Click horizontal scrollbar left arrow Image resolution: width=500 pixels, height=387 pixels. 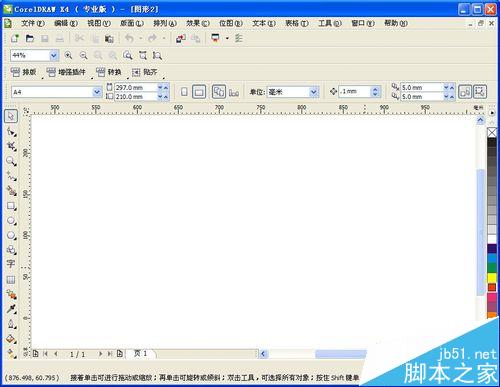(x=263, y=354)
